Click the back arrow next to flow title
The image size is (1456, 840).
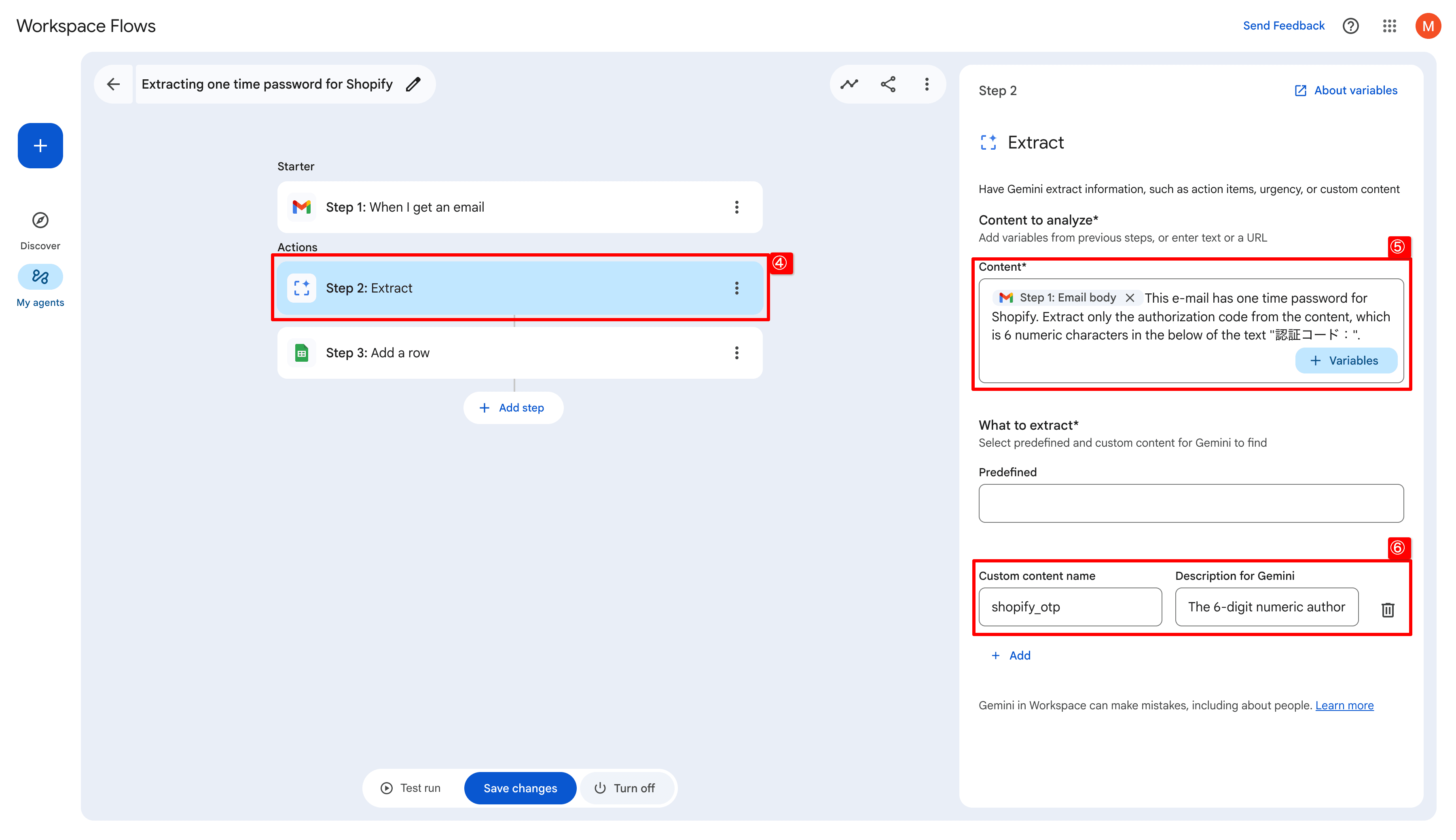tap(113, 84)
